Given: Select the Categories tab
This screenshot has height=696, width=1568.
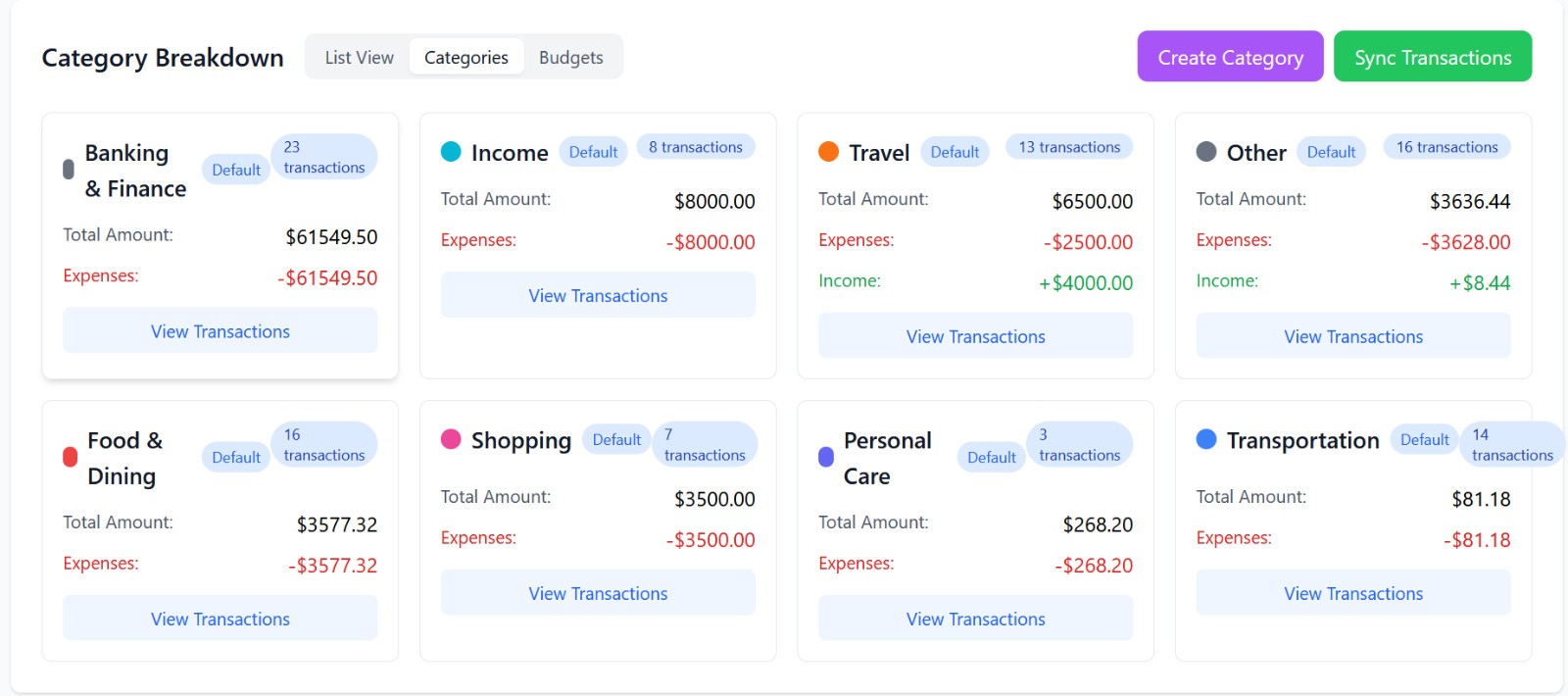Looking at the screenshot, I should tap(466, 58).
